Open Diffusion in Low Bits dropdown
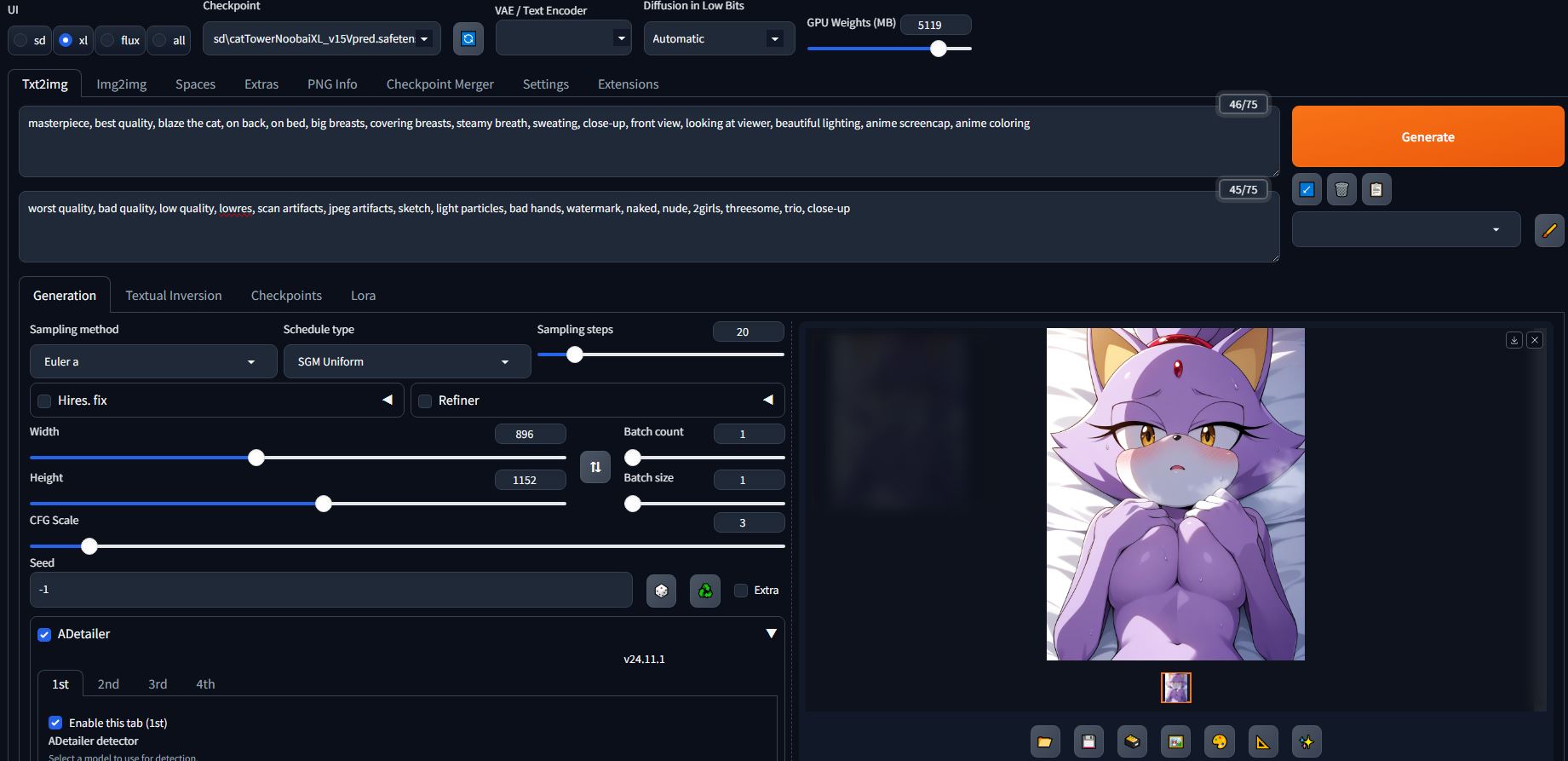Viewport: 1568px width, 761px height. click(719, 38)
